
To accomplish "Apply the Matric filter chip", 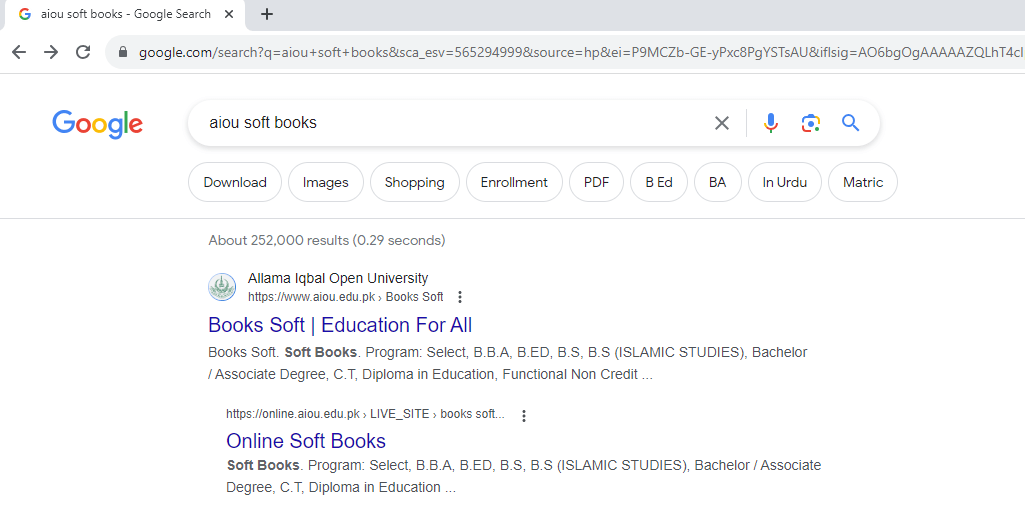I will (x=863, y=182).
